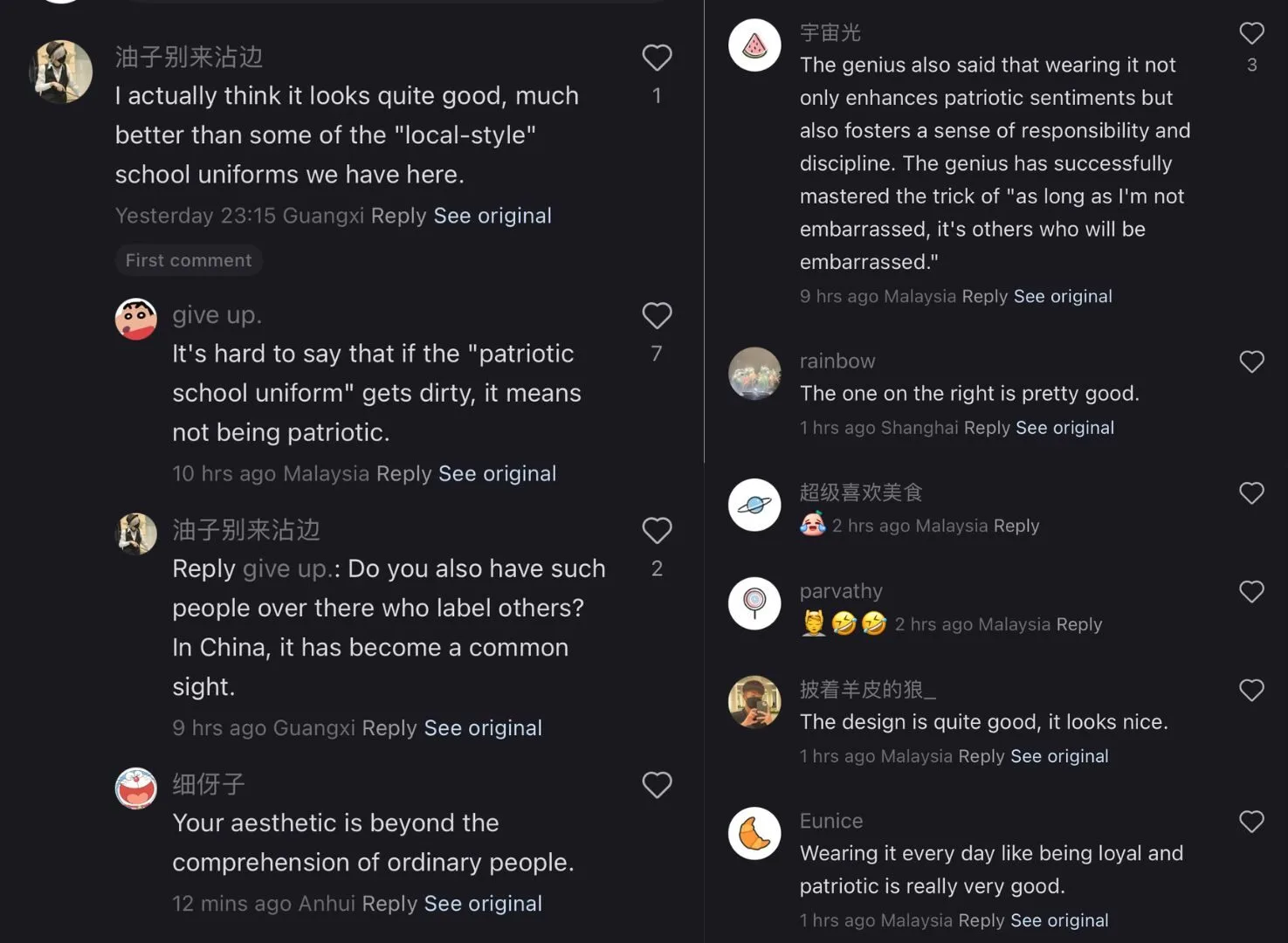Like give up.'s patriotic school uniform comment
Viewport: 1288px width, 943px height.
tap(657, 316)
